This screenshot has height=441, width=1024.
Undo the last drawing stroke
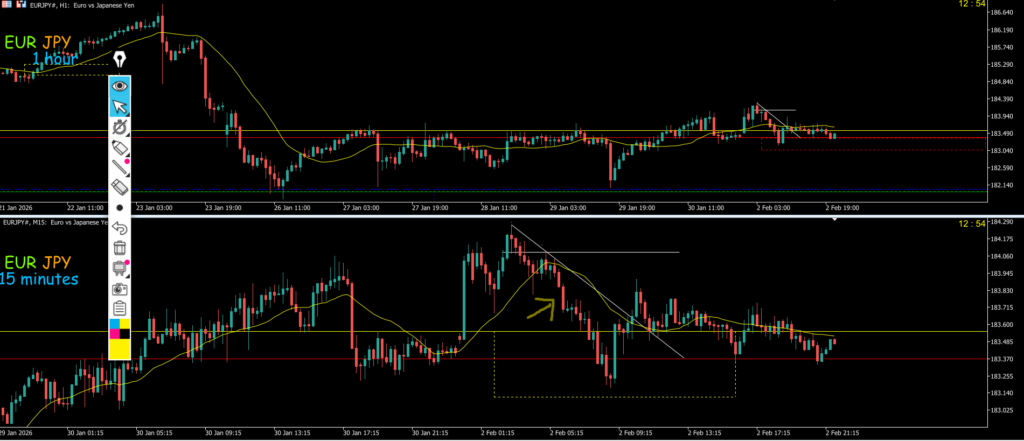pos(120,229)
